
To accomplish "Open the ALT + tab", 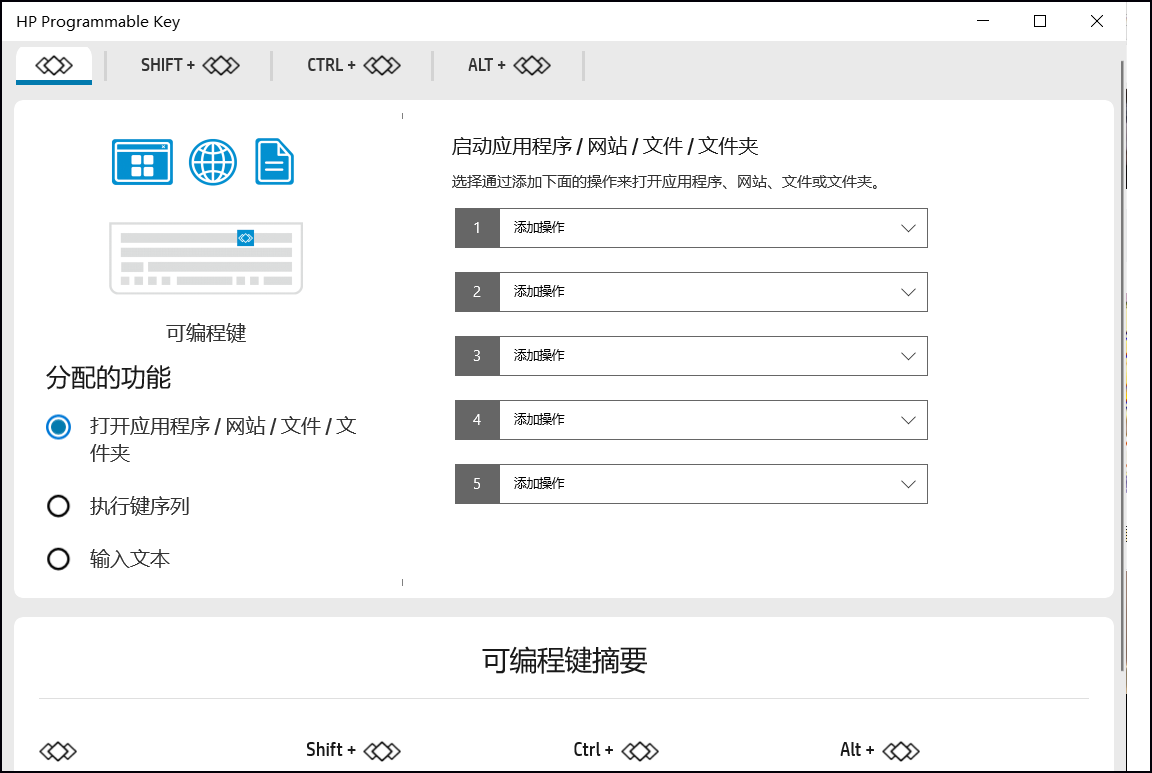I will [509, 65].
